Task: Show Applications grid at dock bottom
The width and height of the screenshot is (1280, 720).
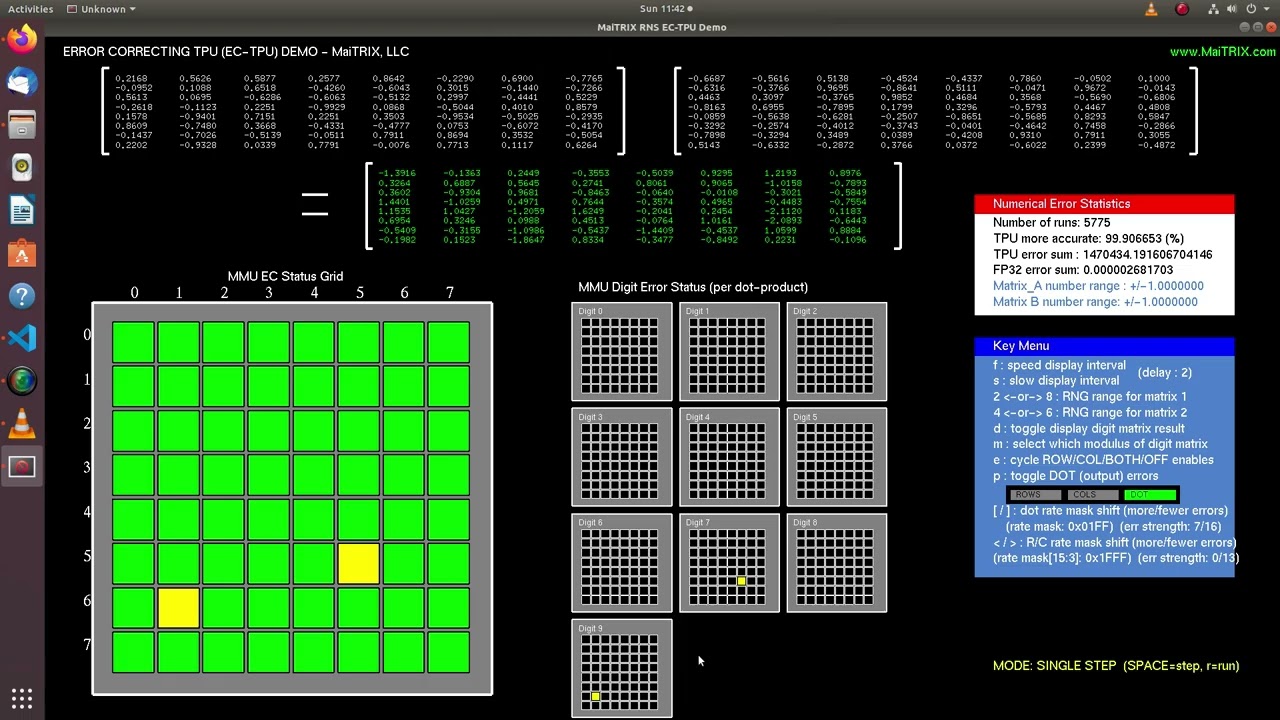Action: pyautogui.click(x=22, y=698)
